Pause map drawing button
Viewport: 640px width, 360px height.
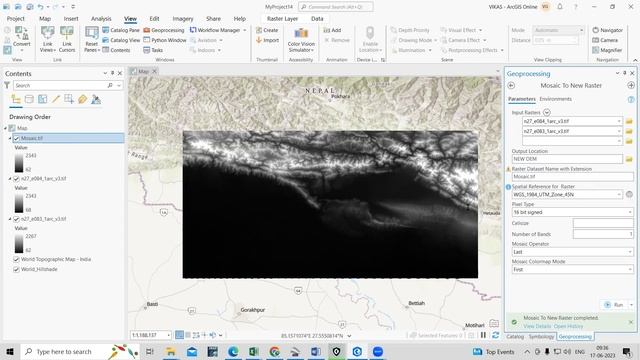click(x=483, y=335)
